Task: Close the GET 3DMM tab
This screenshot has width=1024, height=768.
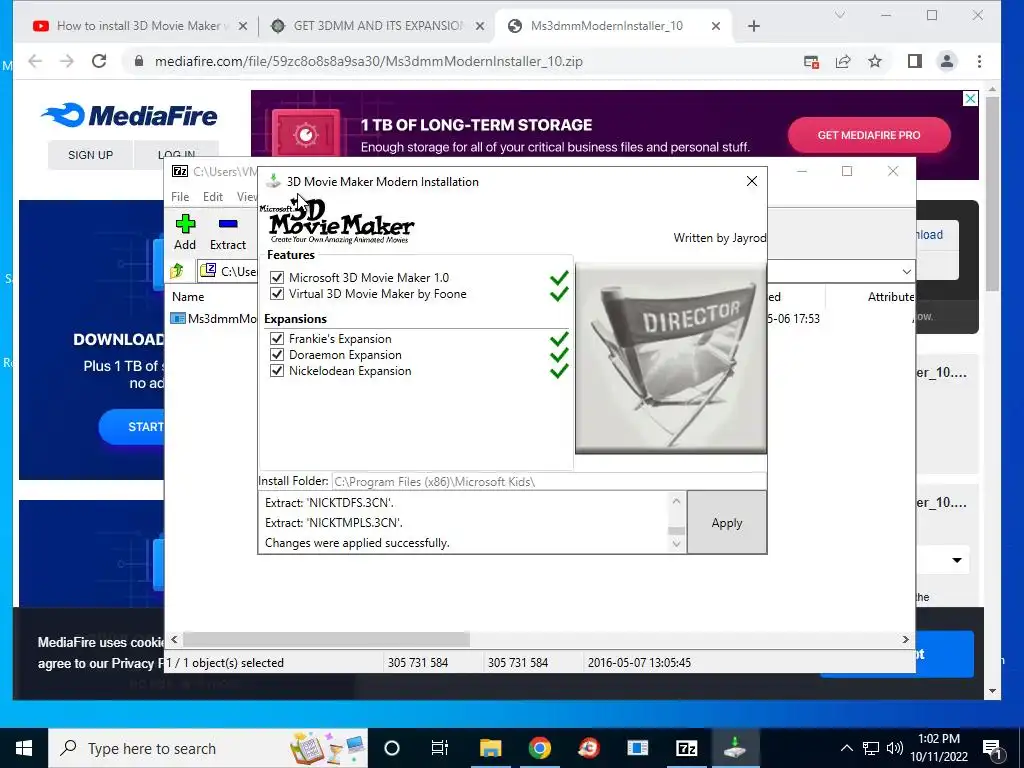Action: pyautogui.click(x=479, y=26)
